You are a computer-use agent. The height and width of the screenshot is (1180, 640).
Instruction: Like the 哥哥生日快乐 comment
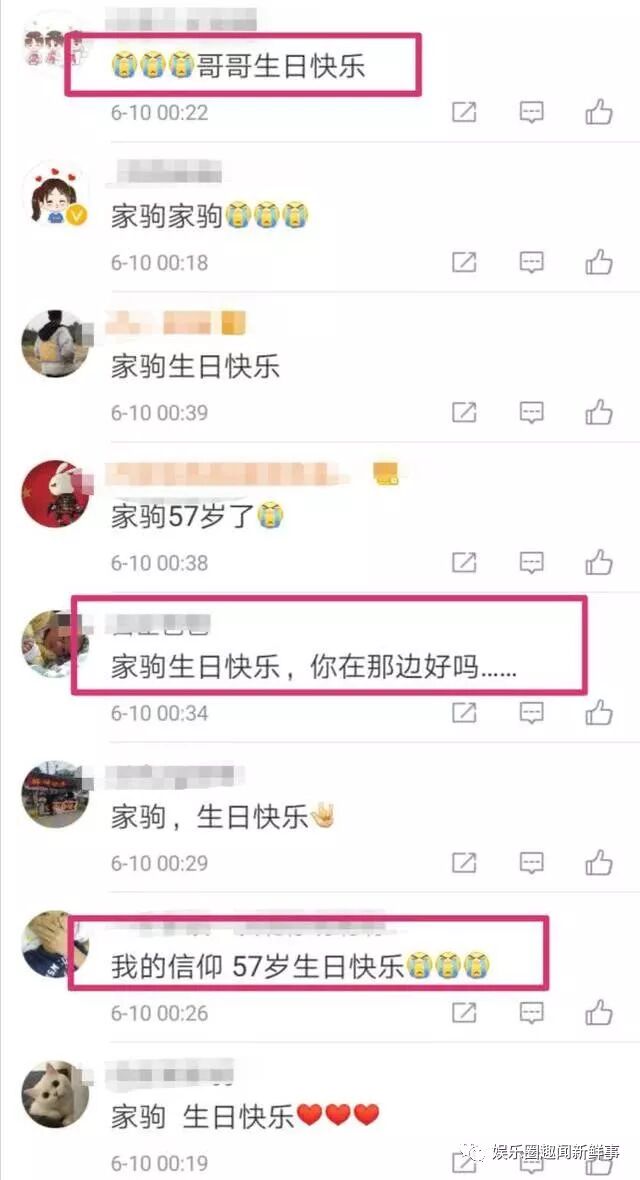click(599, 112)
